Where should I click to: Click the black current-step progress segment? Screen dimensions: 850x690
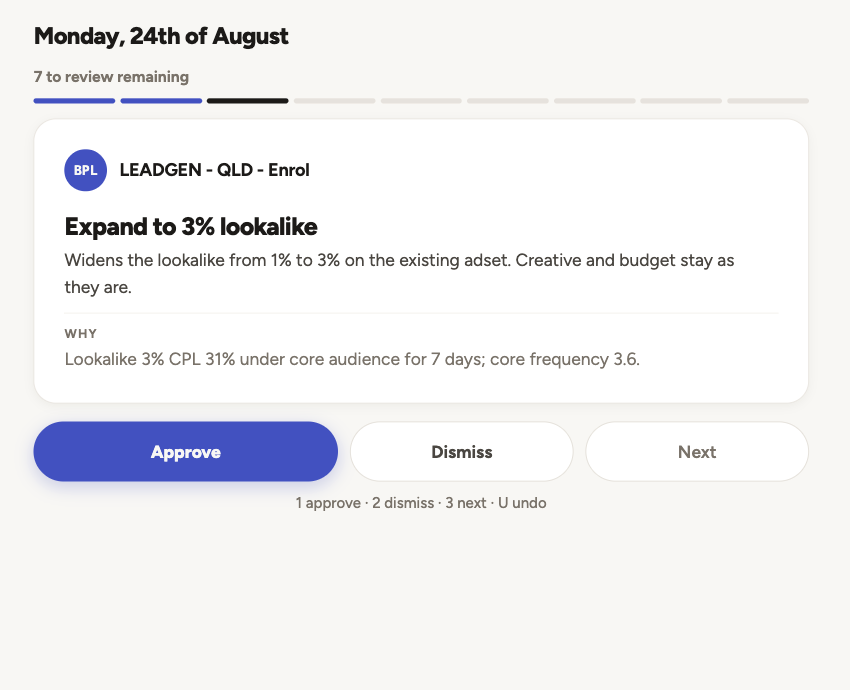click(248, 101)
